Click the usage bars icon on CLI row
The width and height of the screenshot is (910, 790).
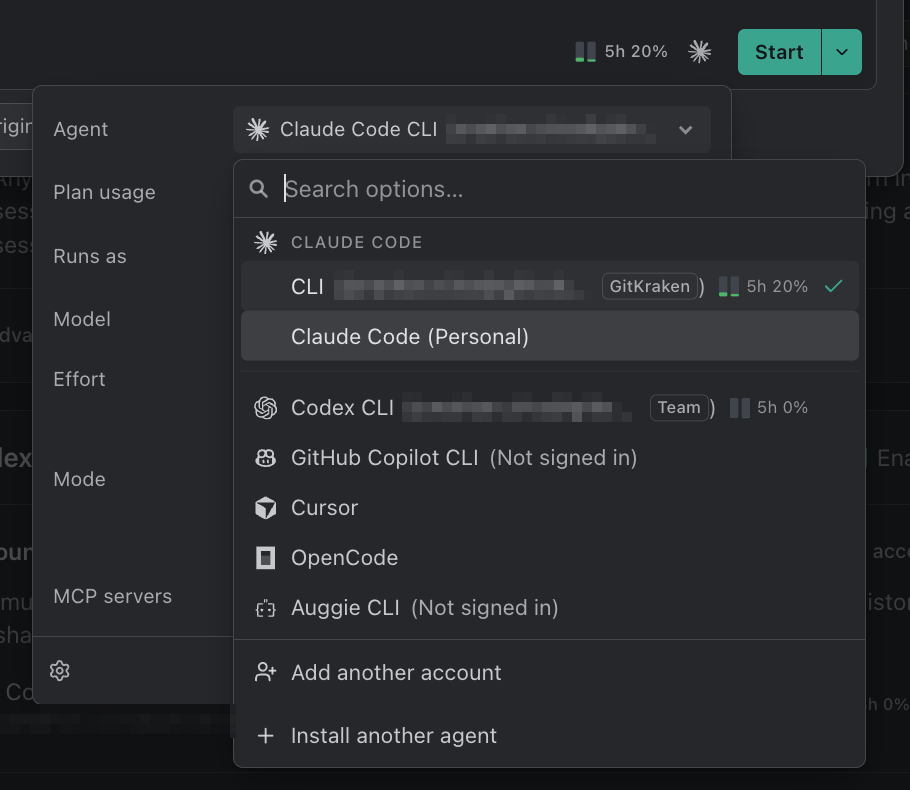click(x=728, y=286)
